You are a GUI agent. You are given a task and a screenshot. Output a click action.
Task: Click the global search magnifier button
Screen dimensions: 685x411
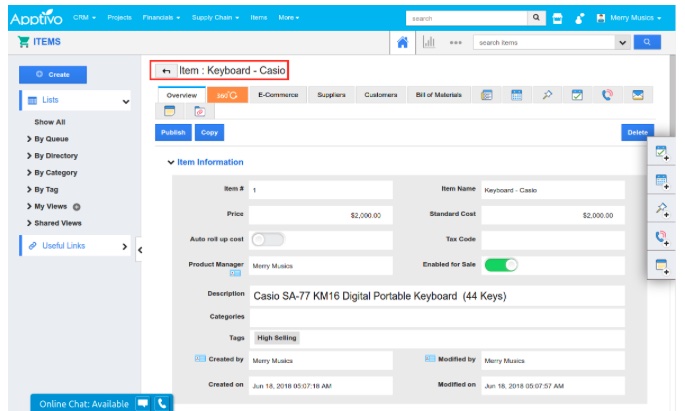click(536, 18)
